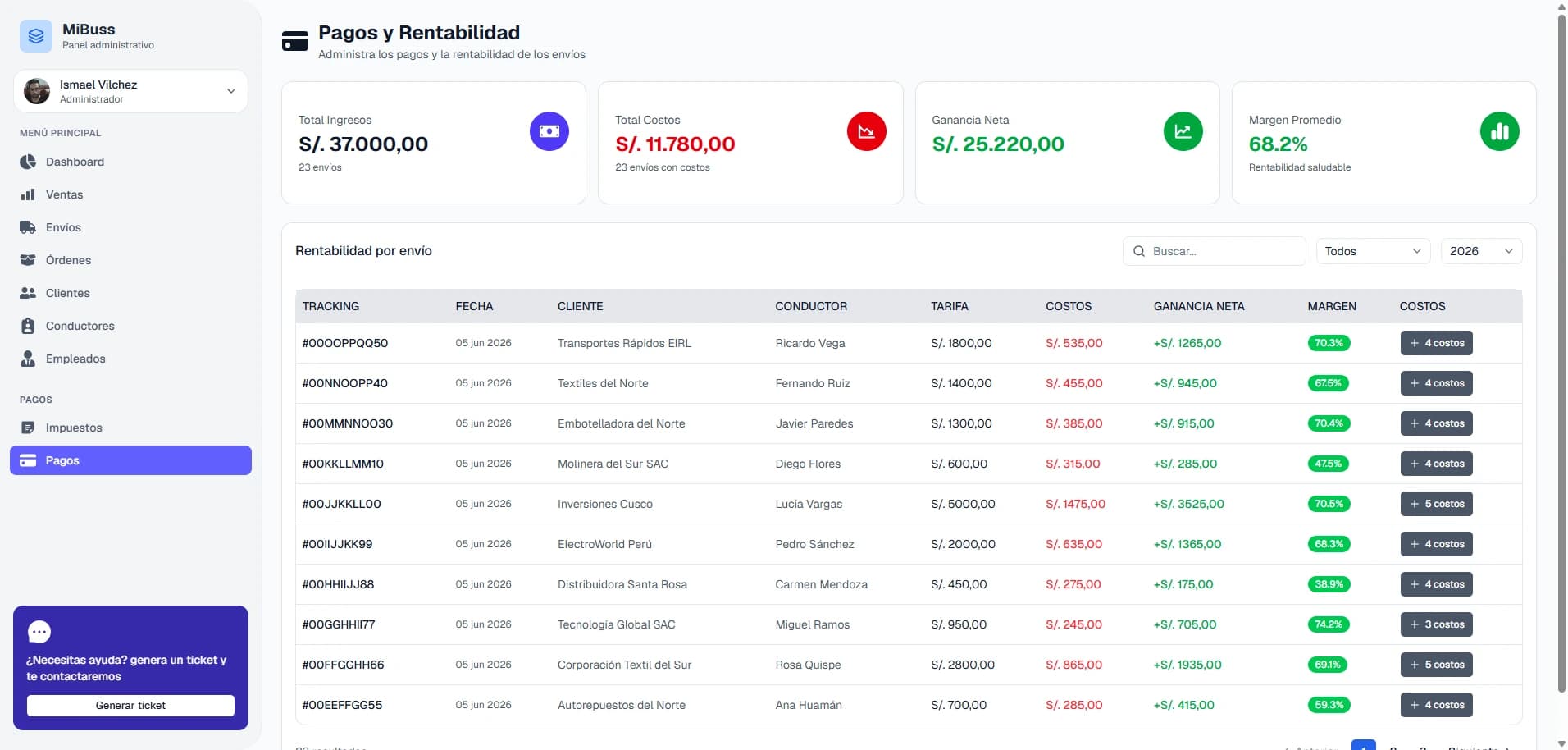Open the Clientes menu item
This screenshot has width=1568, height=750.
point(130,293)
